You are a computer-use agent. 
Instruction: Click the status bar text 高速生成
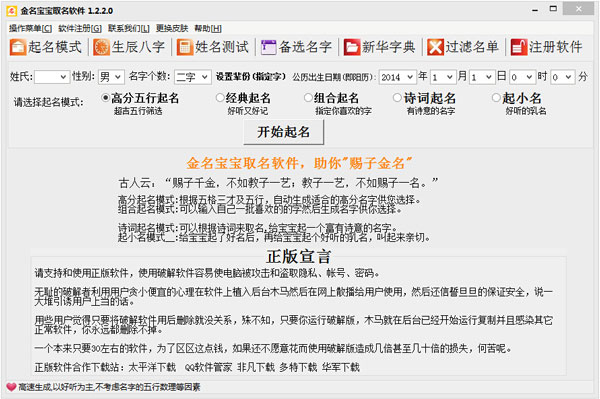pos(109,387)
